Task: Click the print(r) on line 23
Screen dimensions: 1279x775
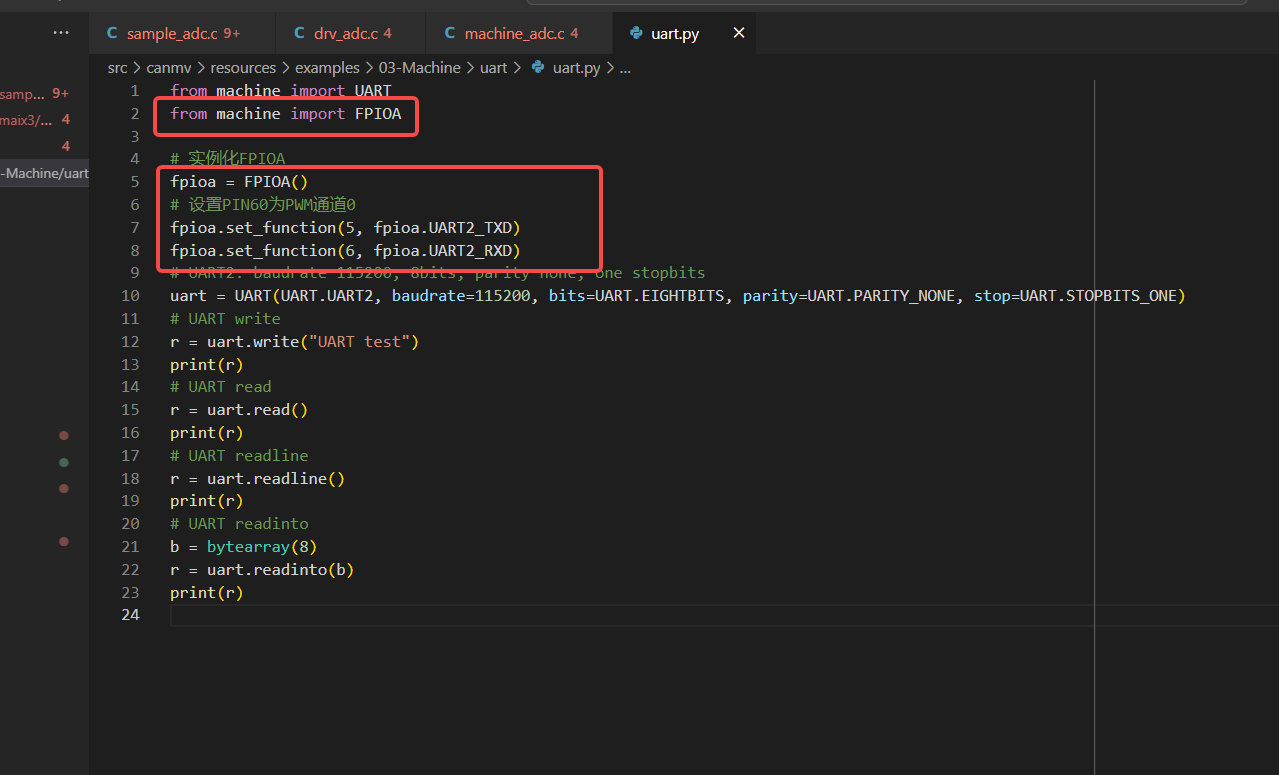Action: click(207, 593)
